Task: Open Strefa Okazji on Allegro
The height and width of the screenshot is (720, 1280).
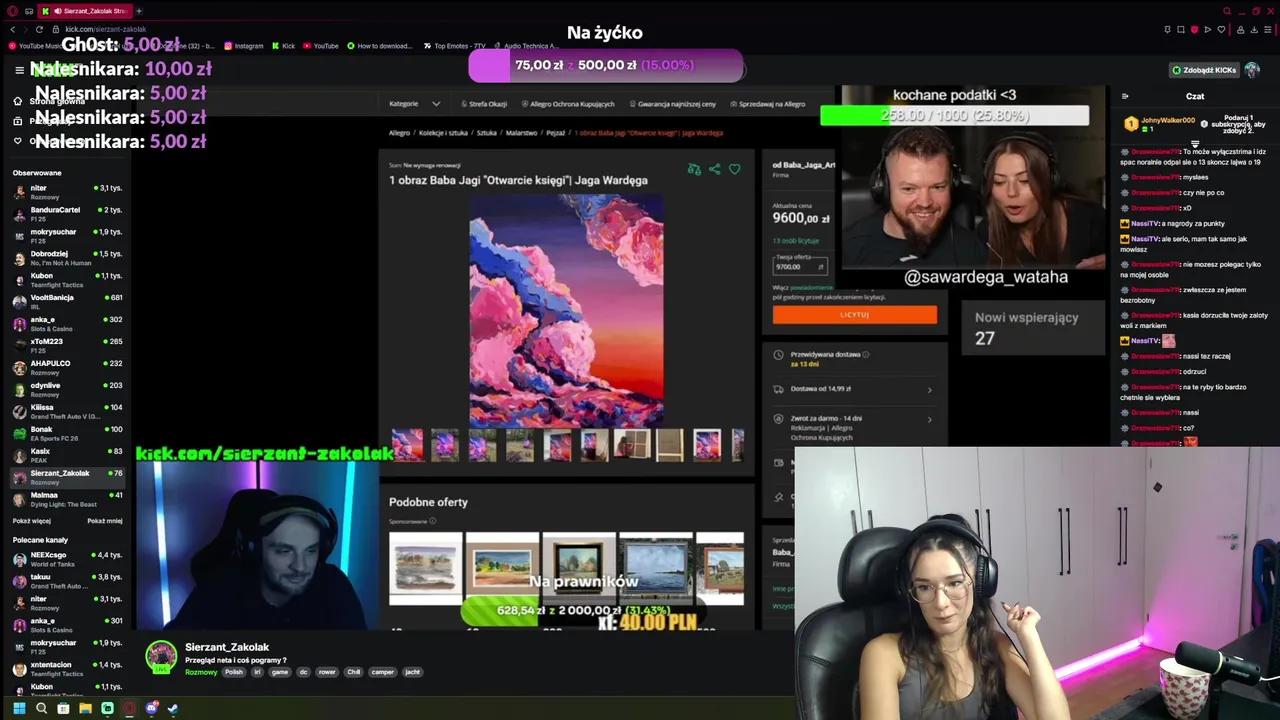Action: click(484, 104)
